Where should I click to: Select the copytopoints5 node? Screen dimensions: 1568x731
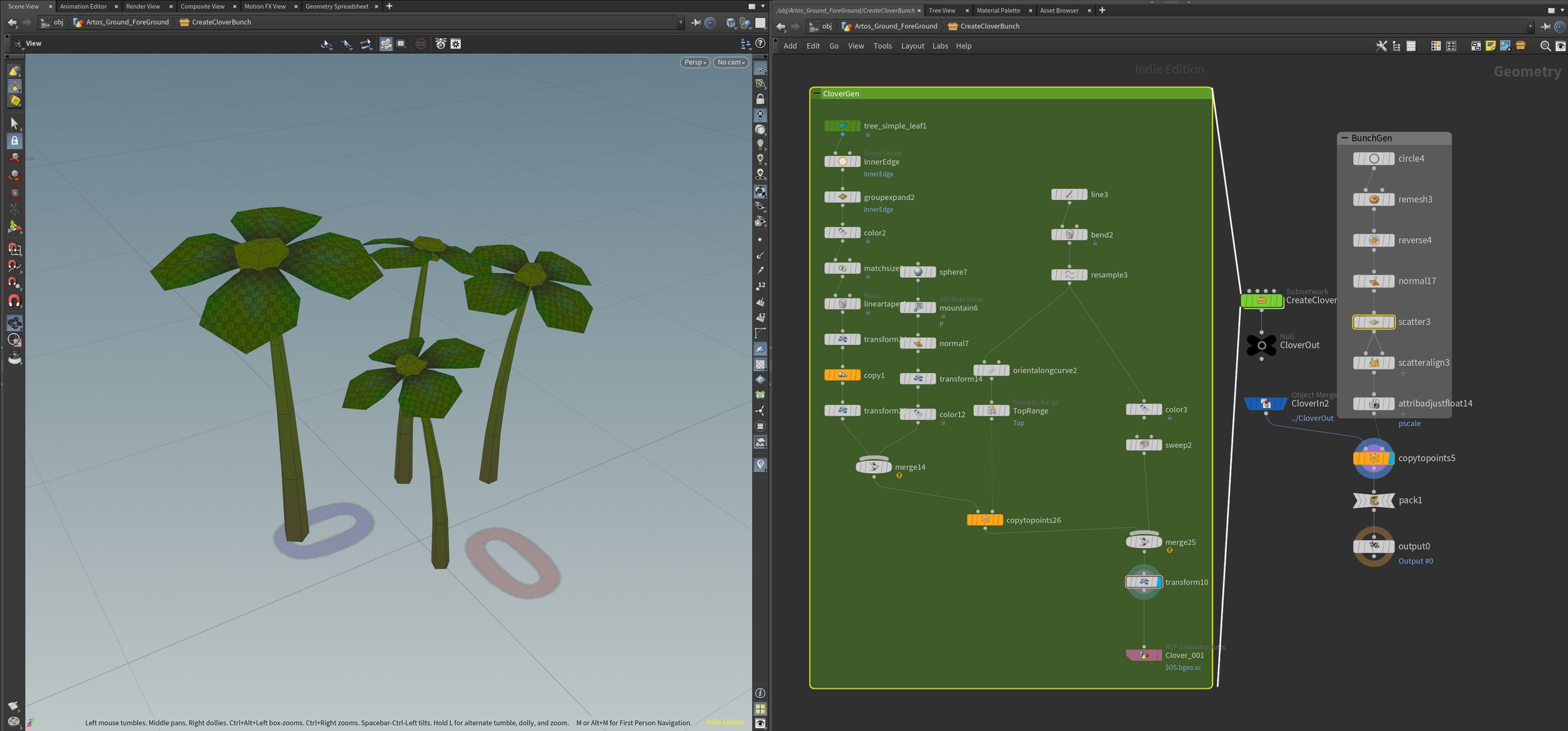click(1374, 458)
